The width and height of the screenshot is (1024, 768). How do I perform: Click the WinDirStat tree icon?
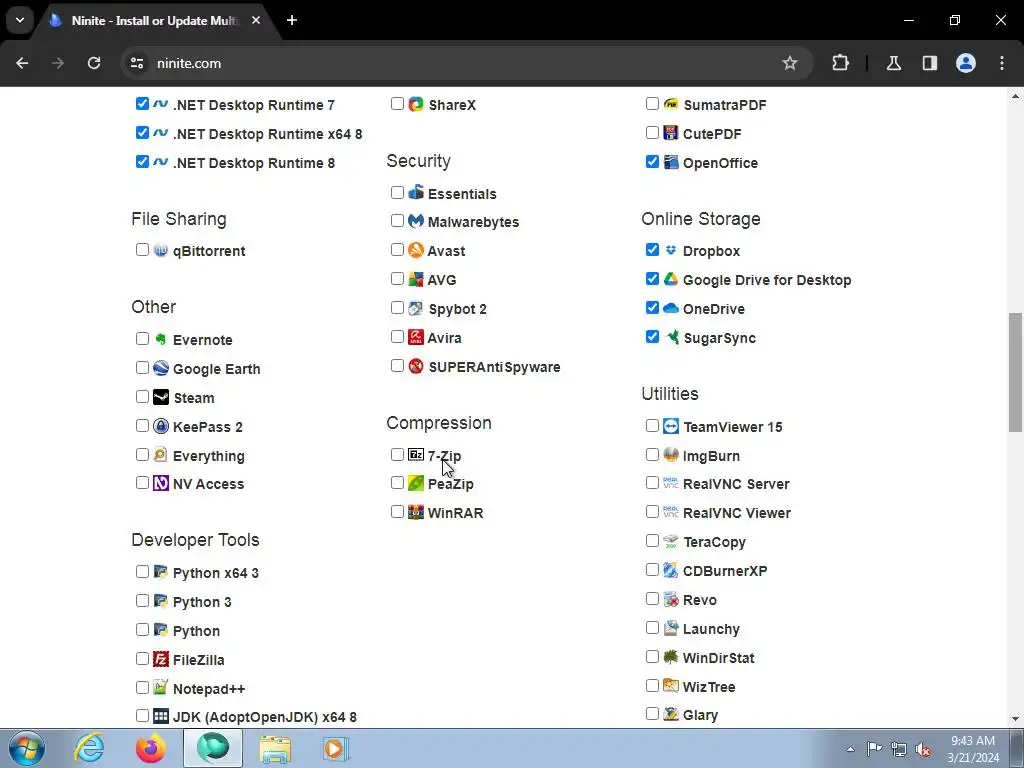[x=671, y=657]
